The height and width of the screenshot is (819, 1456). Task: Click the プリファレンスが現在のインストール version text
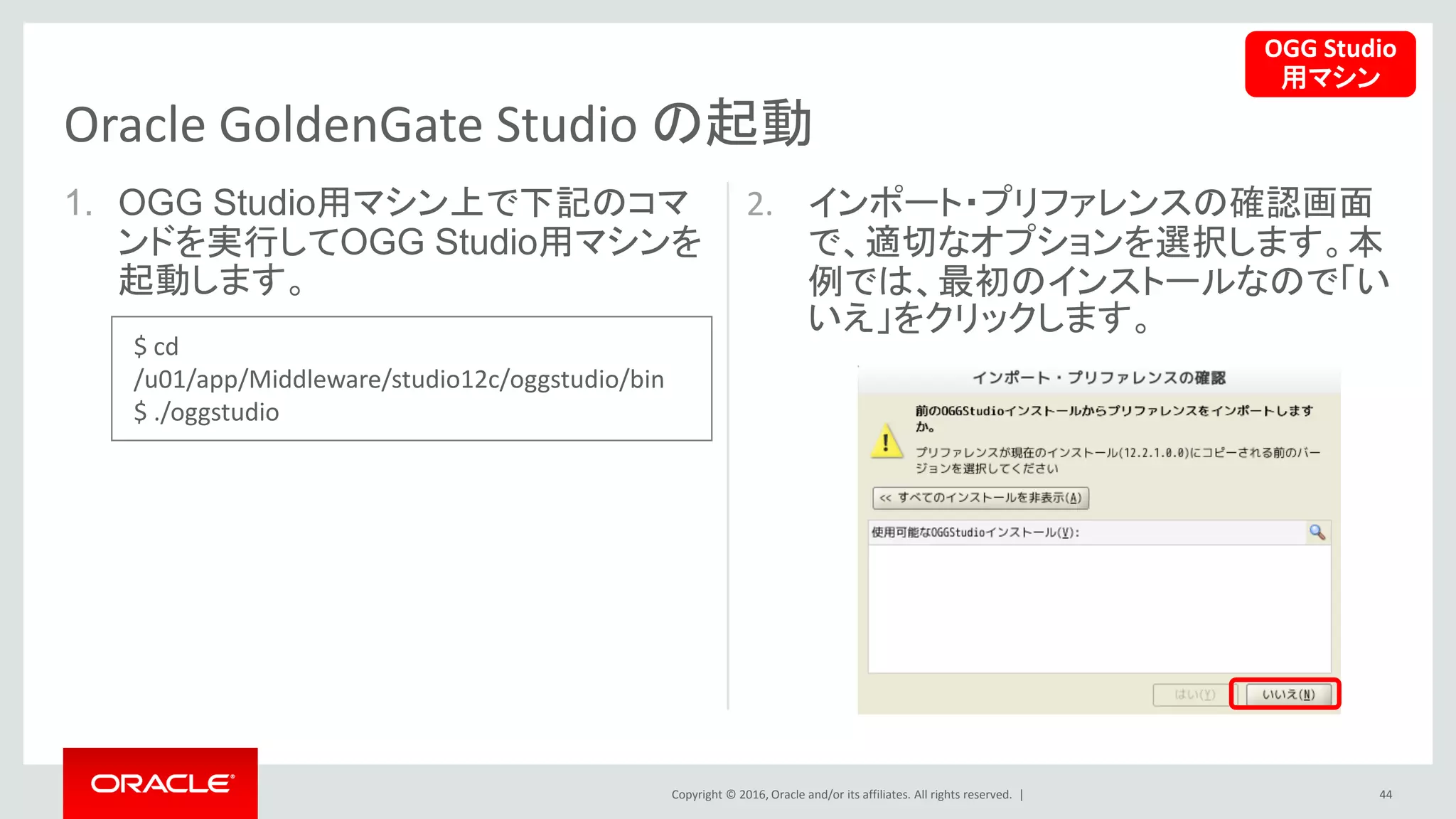coord(1118,460)
